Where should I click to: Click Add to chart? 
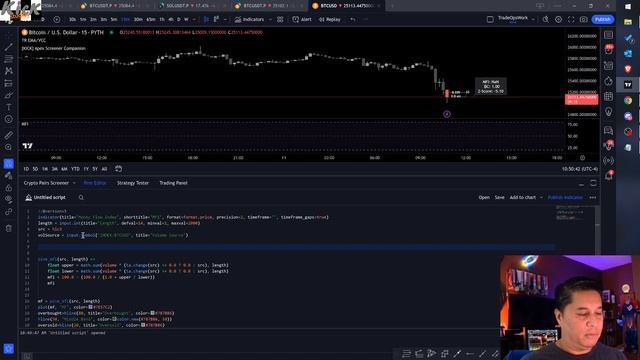tap(522, 198)
